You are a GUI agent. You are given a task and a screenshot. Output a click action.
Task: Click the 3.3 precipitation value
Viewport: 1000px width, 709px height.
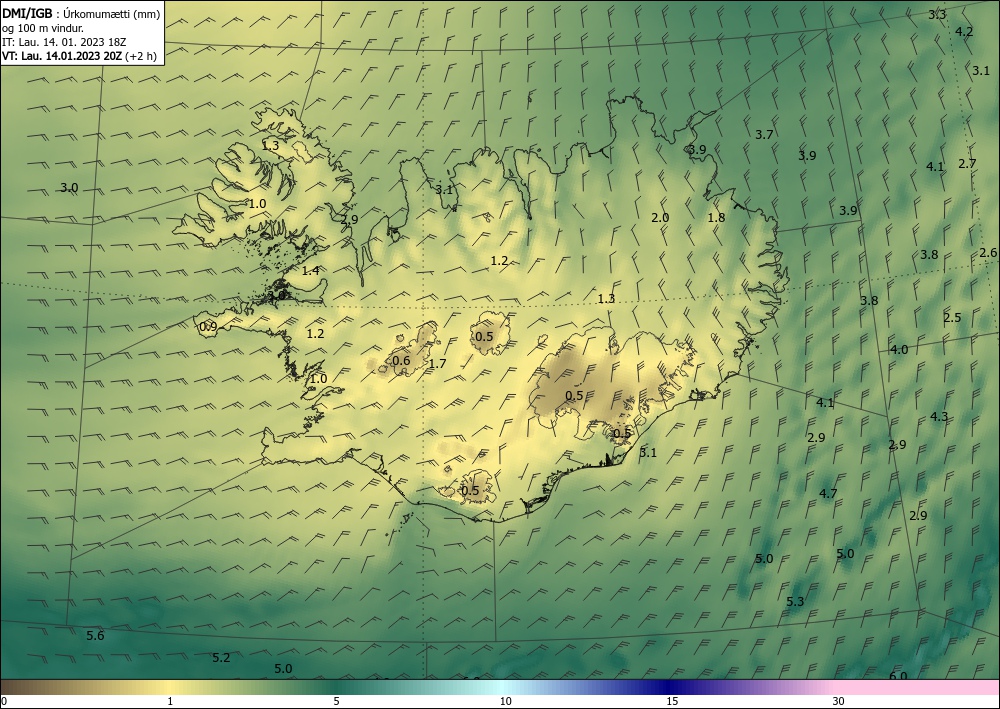937,15
